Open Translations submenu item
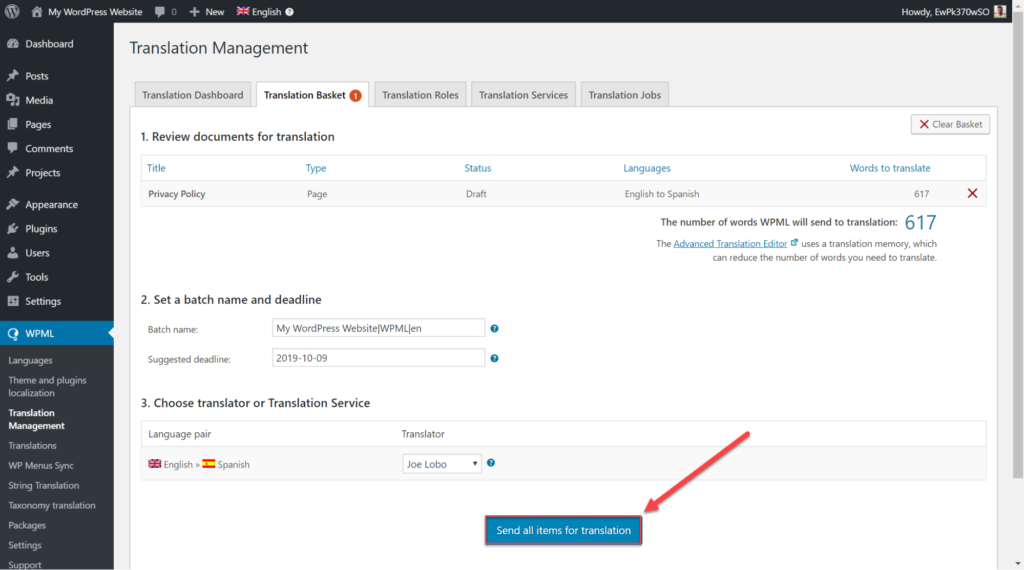 [32, 446]
